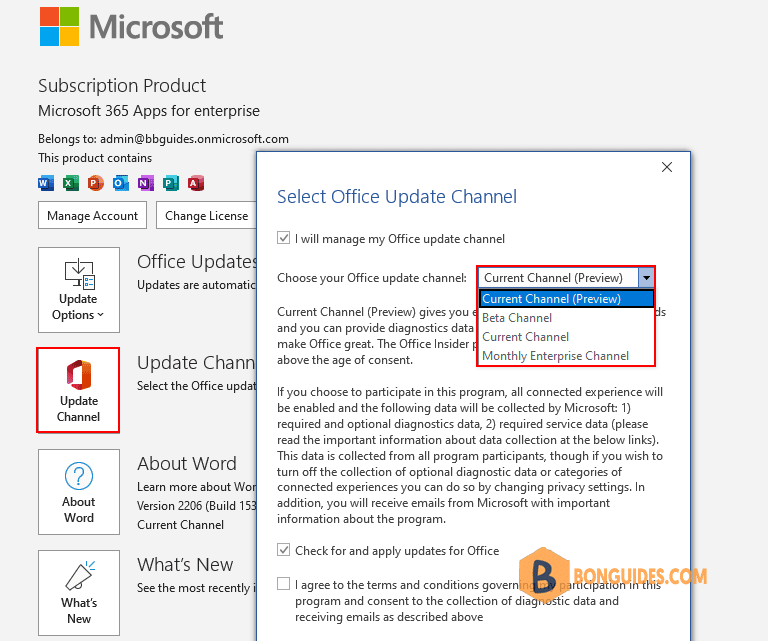
Task: Click Current Channel text under About Word
Action: coord(180,525)
